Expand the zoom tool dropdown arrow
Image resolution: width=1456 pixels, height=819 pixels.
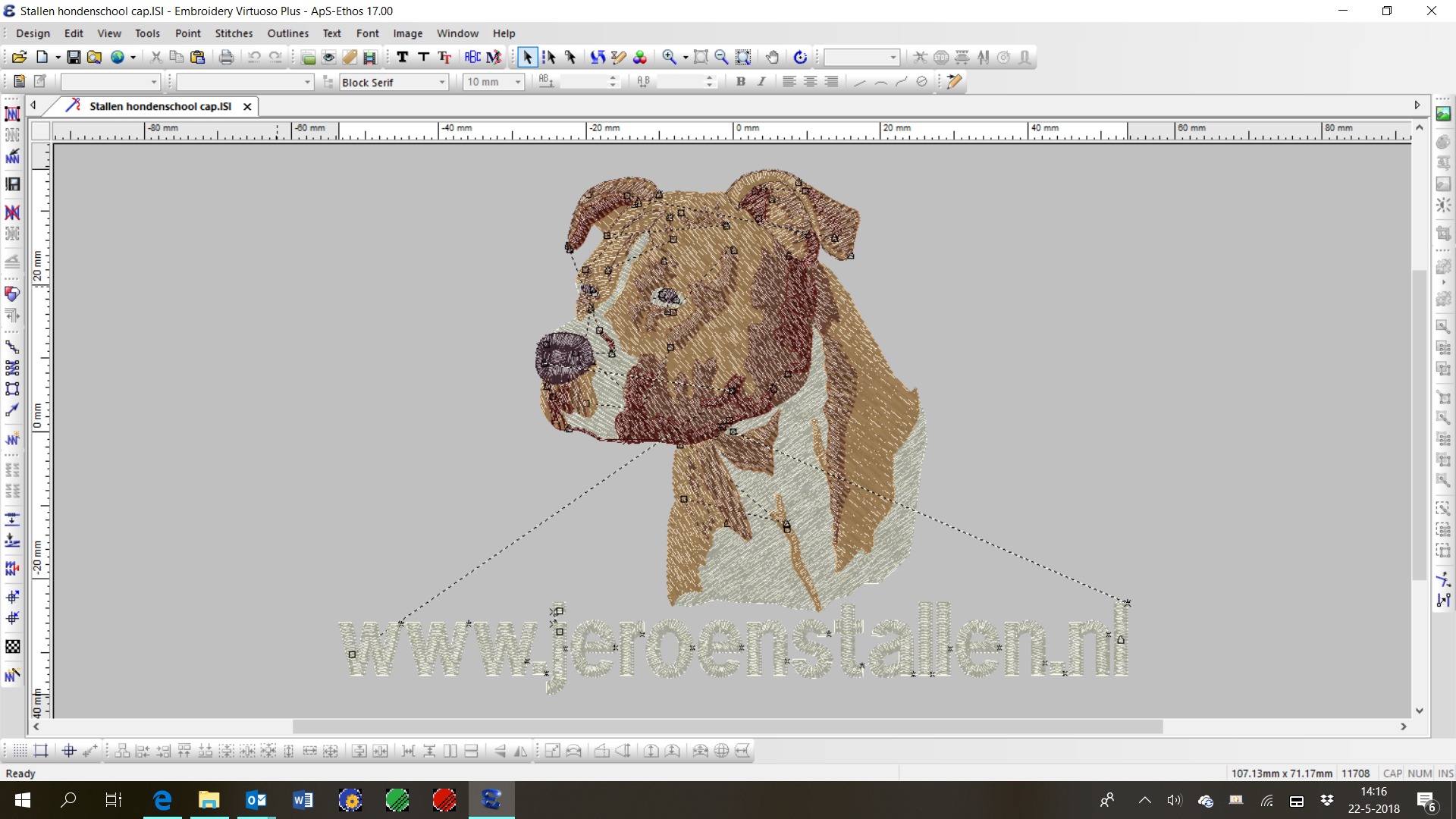tap(686, 58)
